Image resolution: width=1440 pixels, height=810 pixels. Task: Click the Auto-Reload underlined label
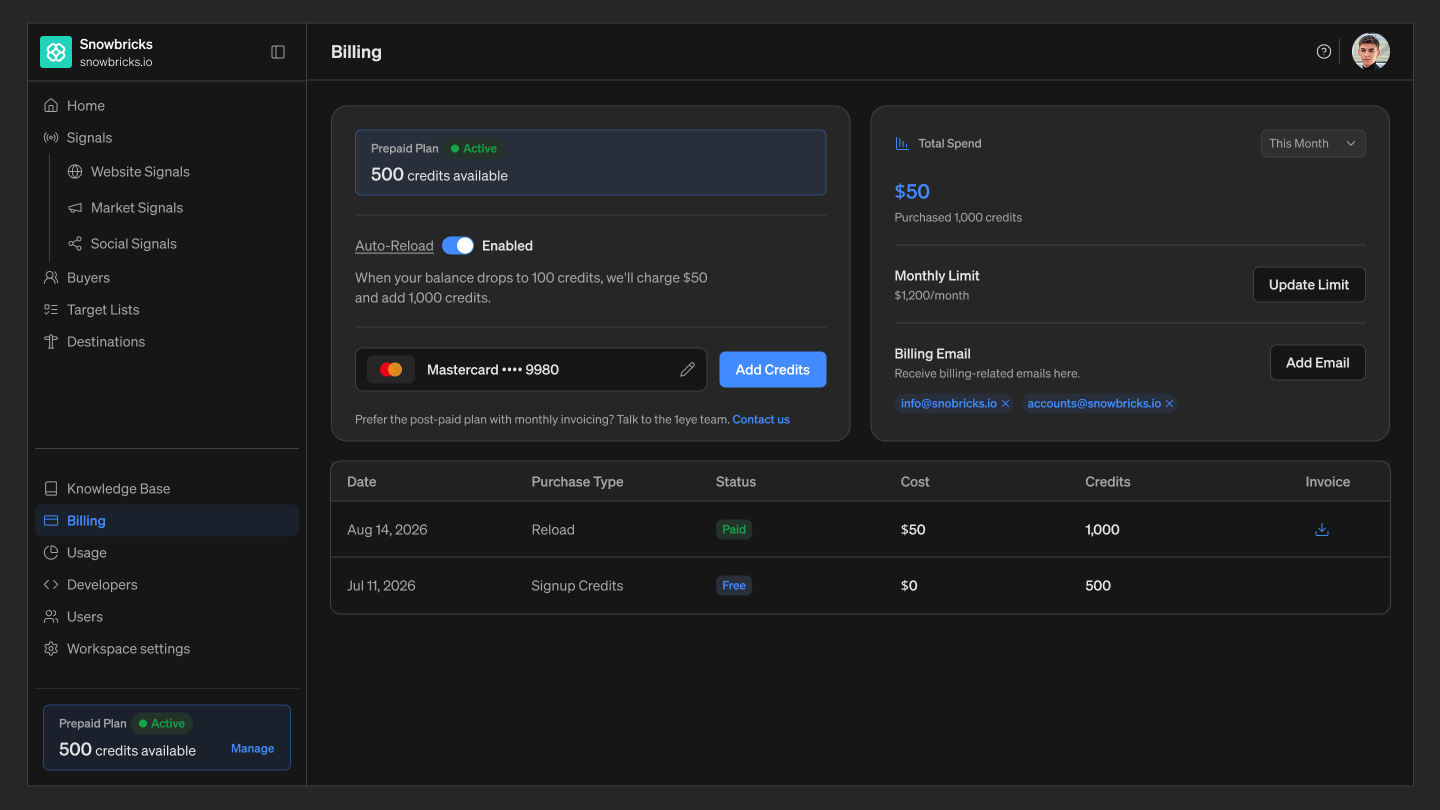click(394, 246)
